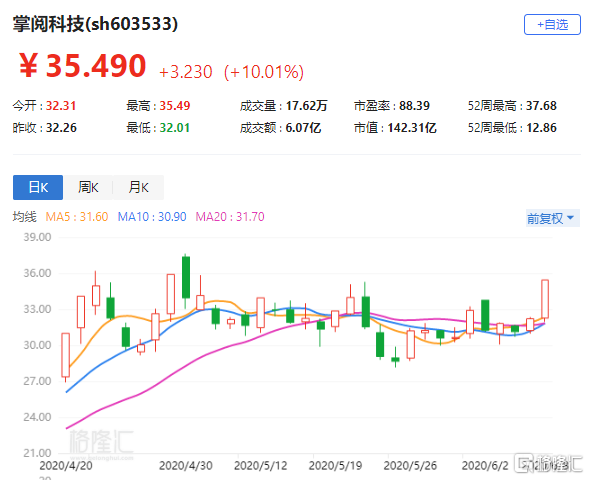This screenshot has height=480, width=589.
Task: Click the percentage change (+10.01%)
Action: coord(264,71)
